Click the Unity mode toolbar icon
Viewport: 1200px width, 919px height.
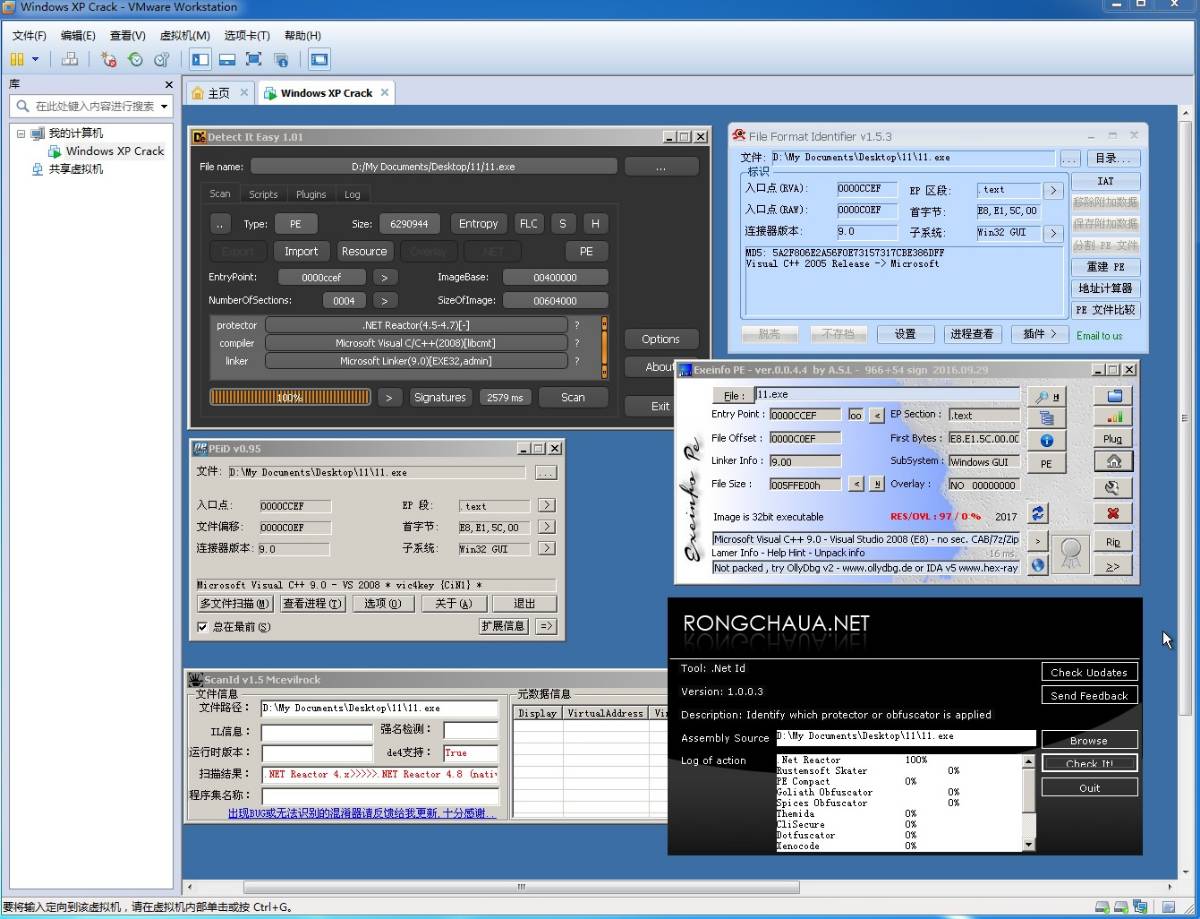point(281,59)
